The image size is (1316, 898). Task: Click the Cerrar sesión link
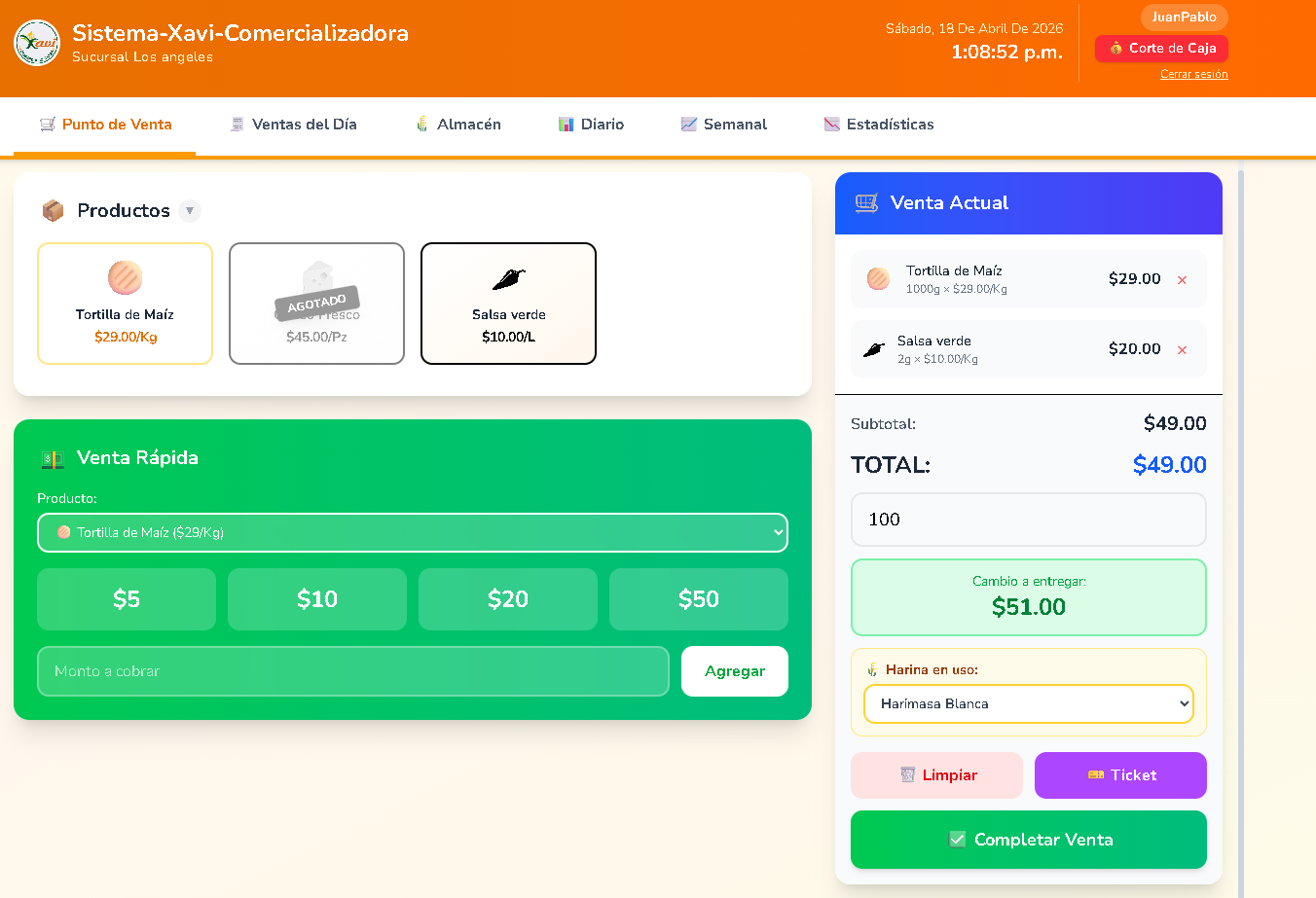(1193, 74)
